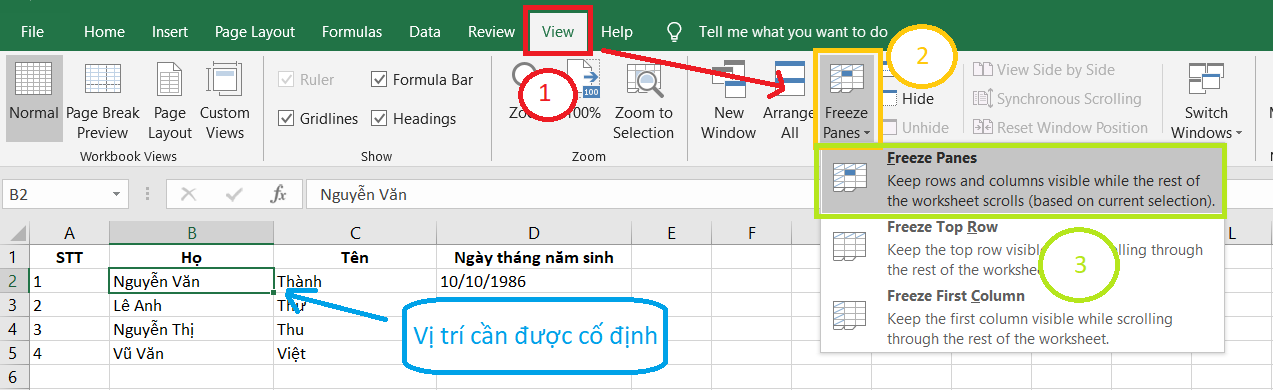Select cell containing Vũ Văn

tap(191, 354)
